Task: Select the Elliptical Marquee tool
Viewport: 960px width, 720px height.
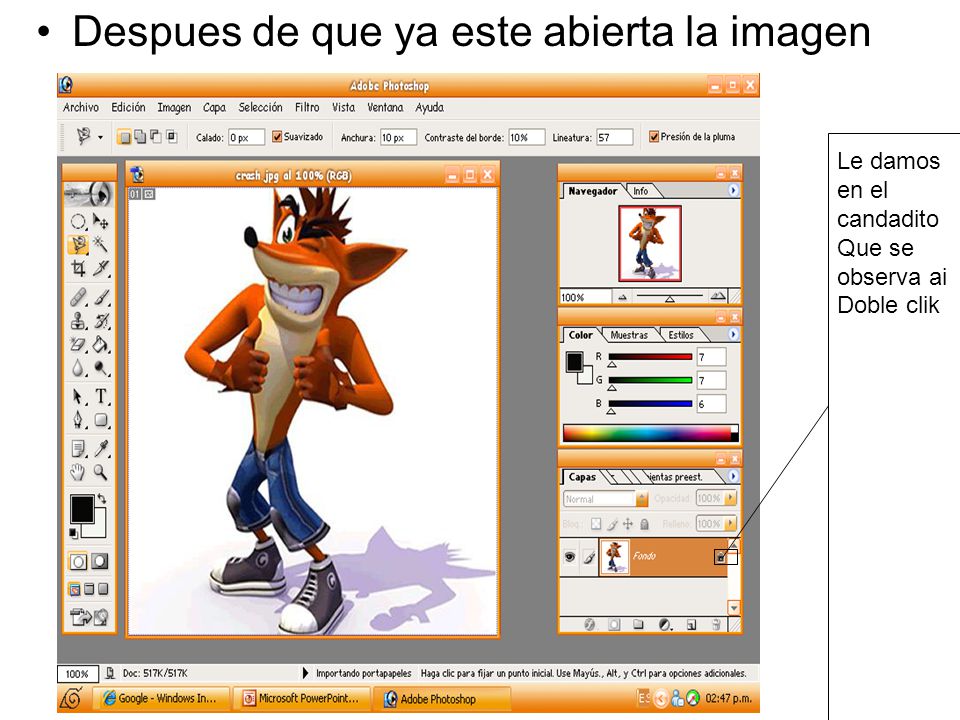Action: 78,220
